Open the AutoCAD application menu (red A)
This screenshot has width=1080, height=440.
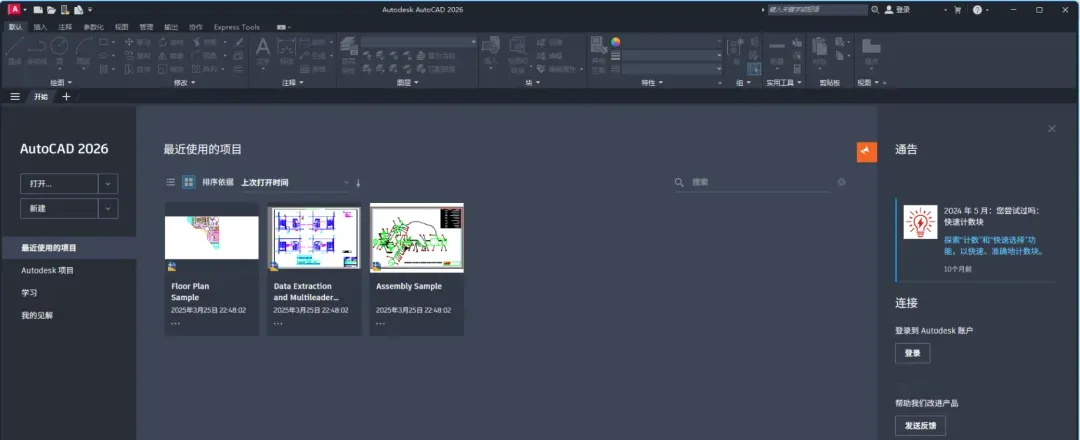coord(13,10)
